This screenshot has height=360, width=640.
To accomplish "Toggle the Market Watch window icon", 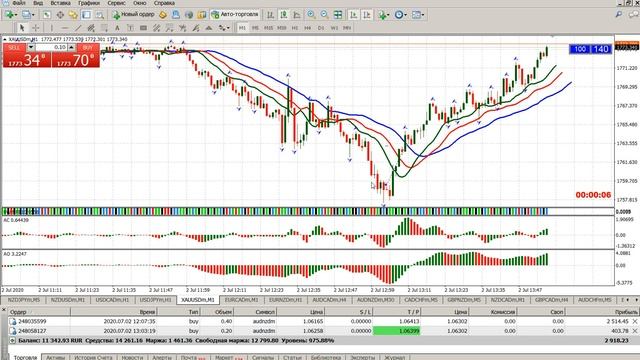I will pos(47,15).
